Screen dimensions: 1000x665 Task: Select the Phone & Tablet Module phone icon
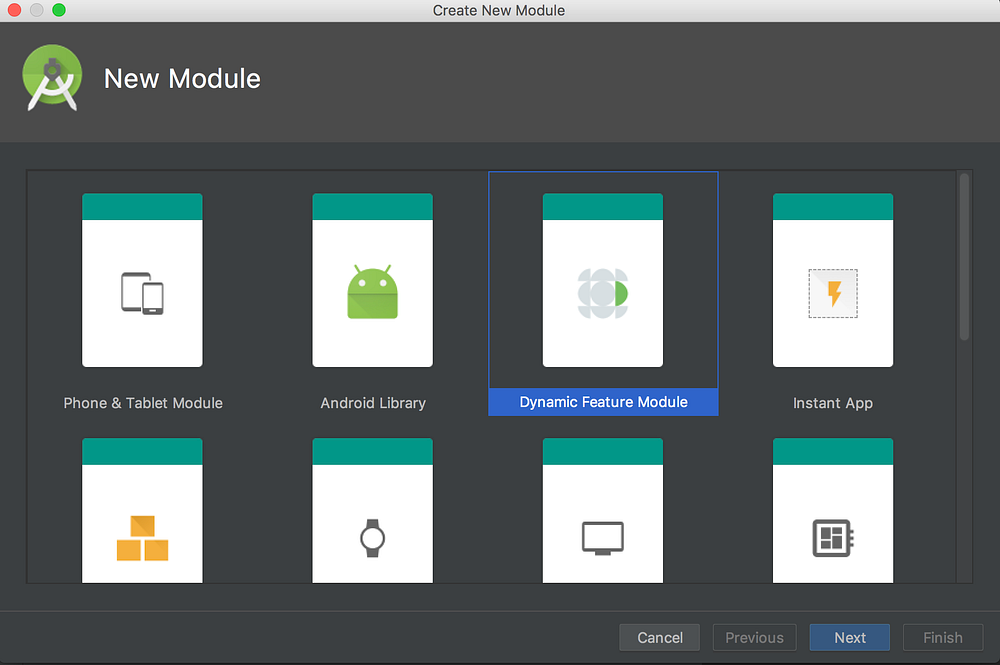[x=142, y=290]
